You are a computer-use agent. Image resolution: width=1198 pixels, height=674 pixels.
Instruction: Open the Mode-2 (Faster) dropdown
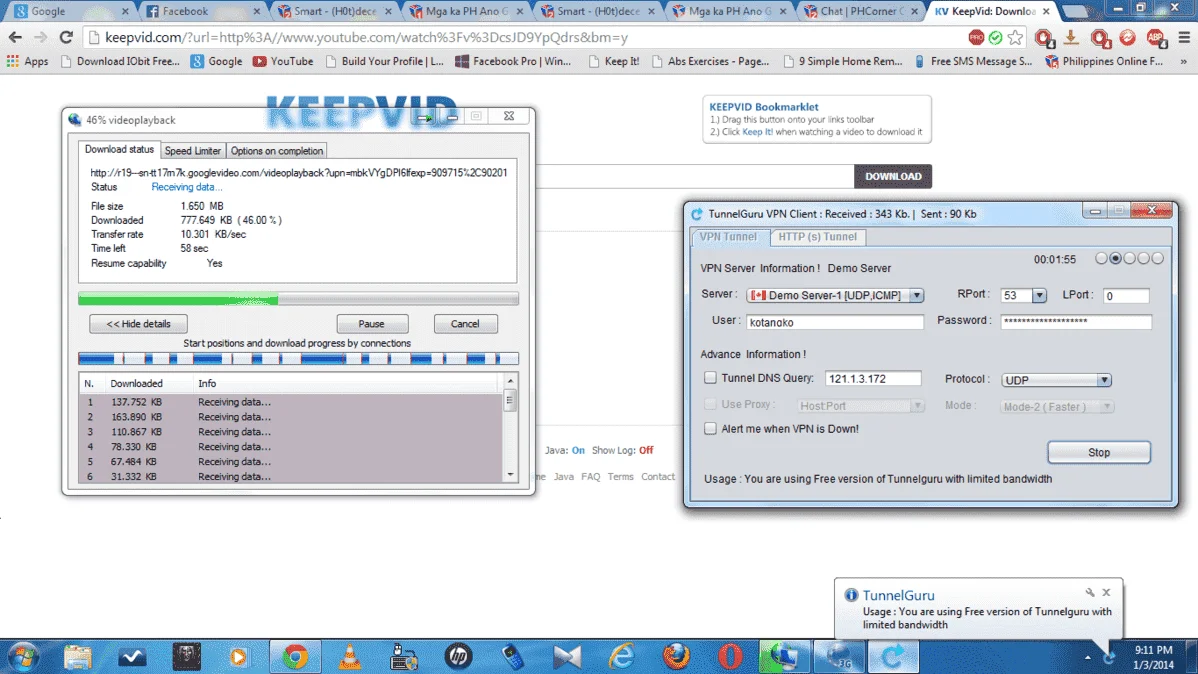coord(1057,407)
